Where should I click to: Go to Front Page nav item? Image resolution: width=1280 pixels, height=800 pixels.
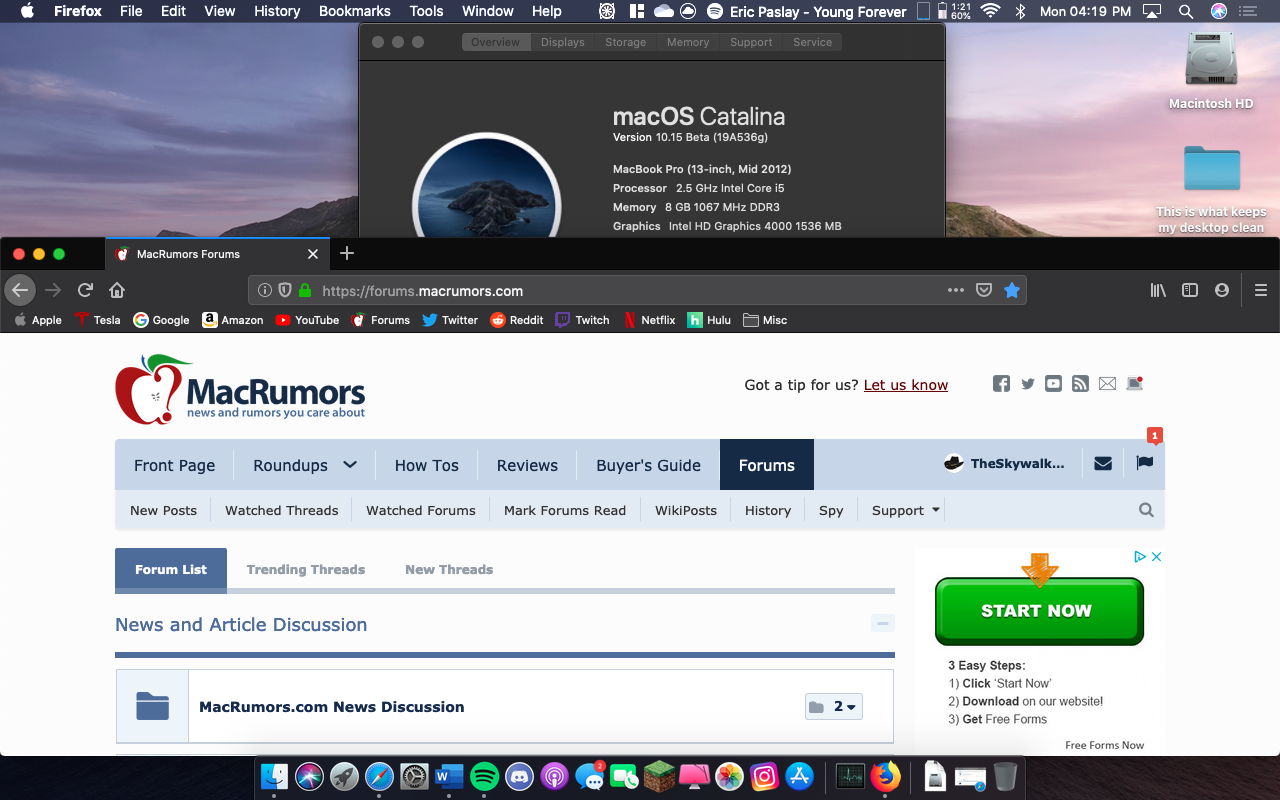point(175,465)
